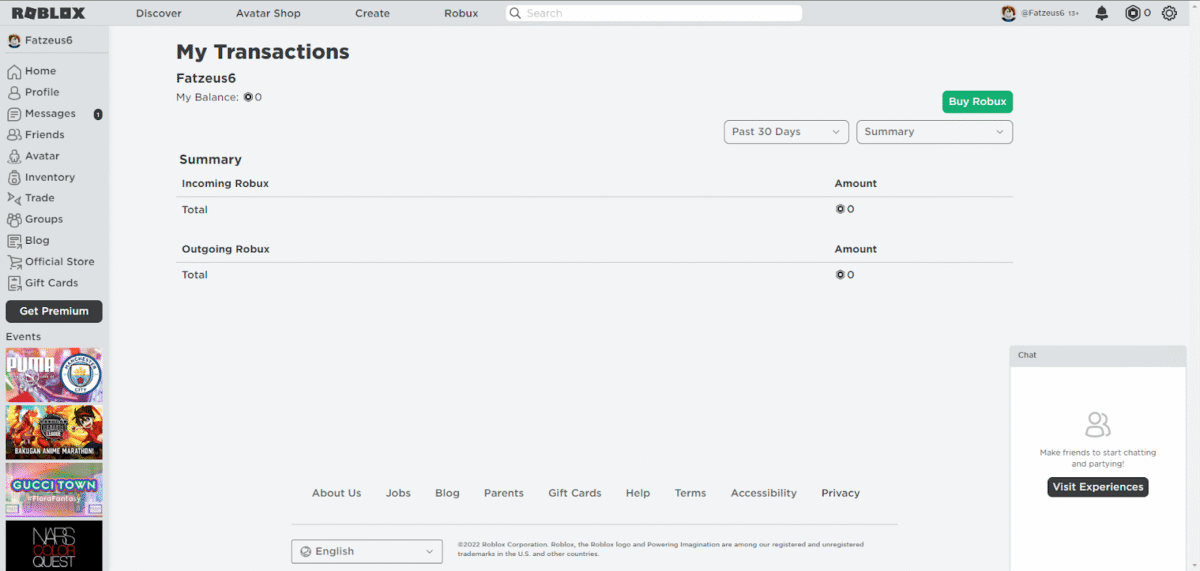The width and height of the screenshot is (1200, 571).
Task: Click the notifications bell icon
Action: coord(1102,13)
